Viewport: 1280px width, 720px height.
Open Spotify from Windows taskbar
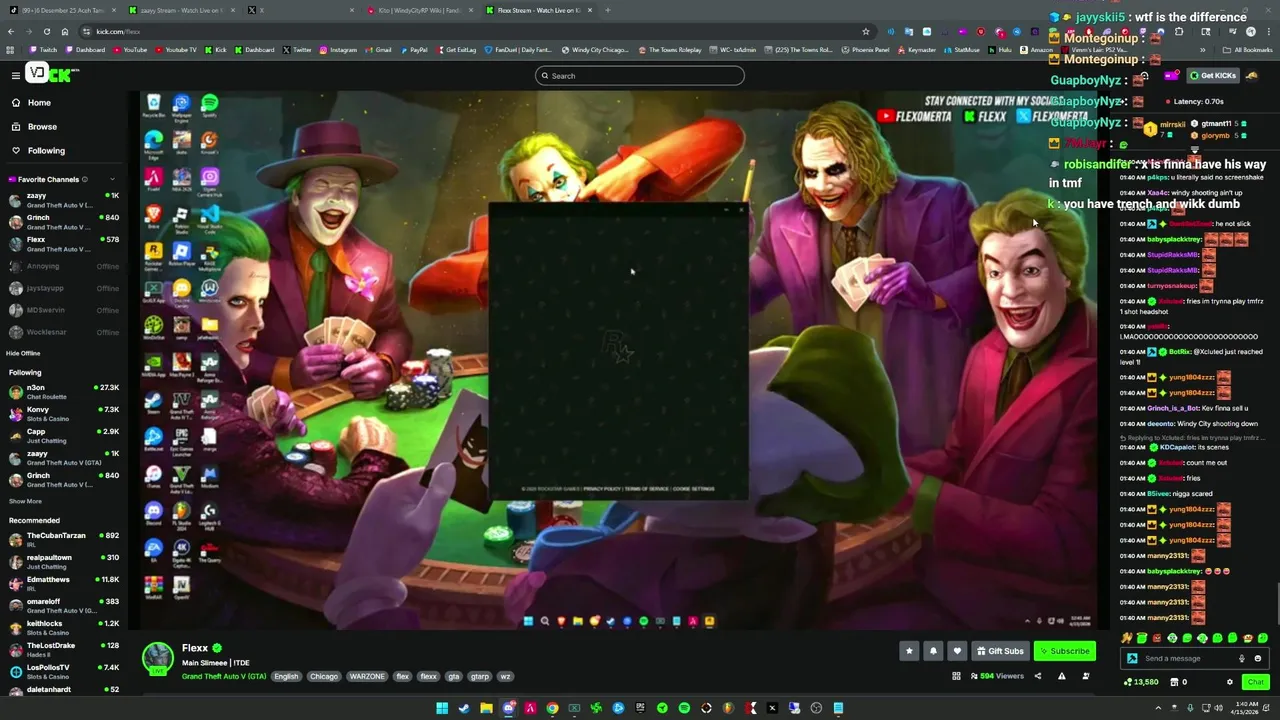[684, 708]
